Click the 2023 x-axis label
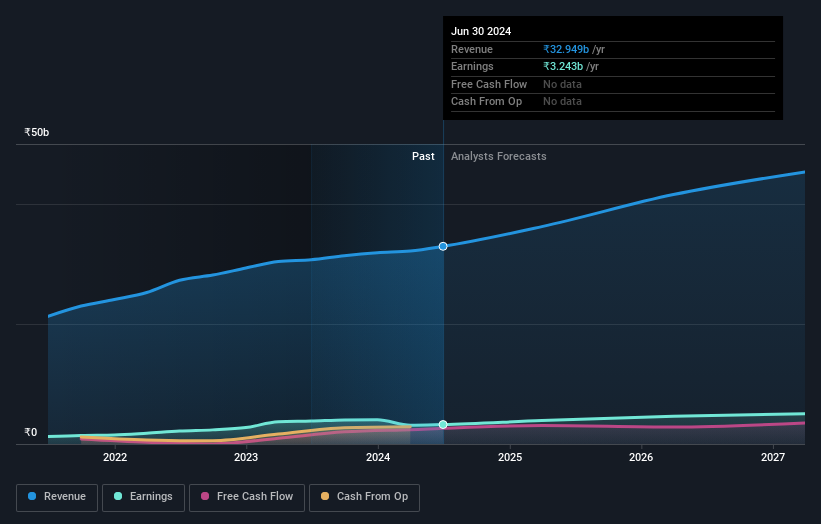 tap(246, 458)
